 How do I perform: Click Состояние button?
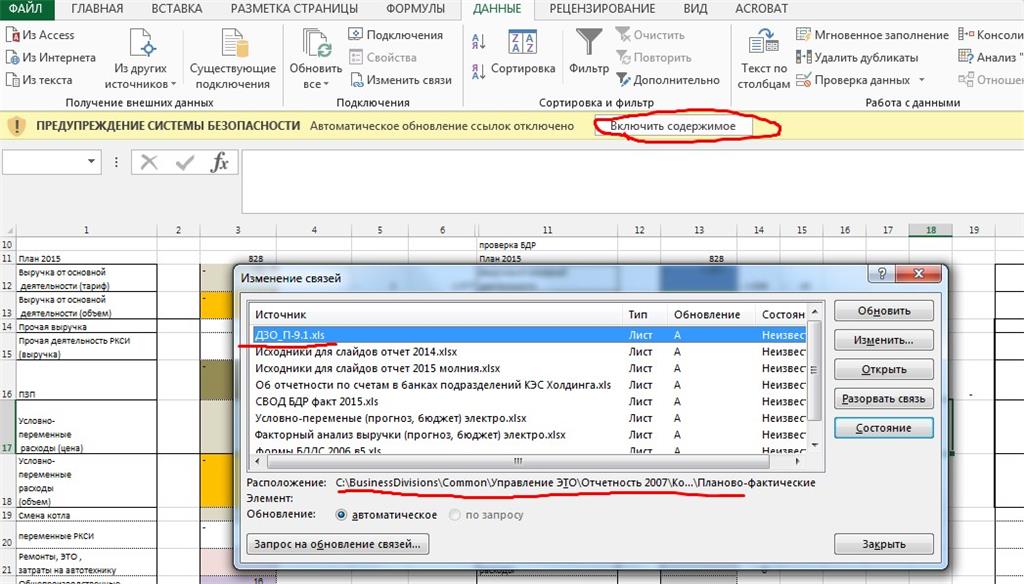tap(884, 428)
